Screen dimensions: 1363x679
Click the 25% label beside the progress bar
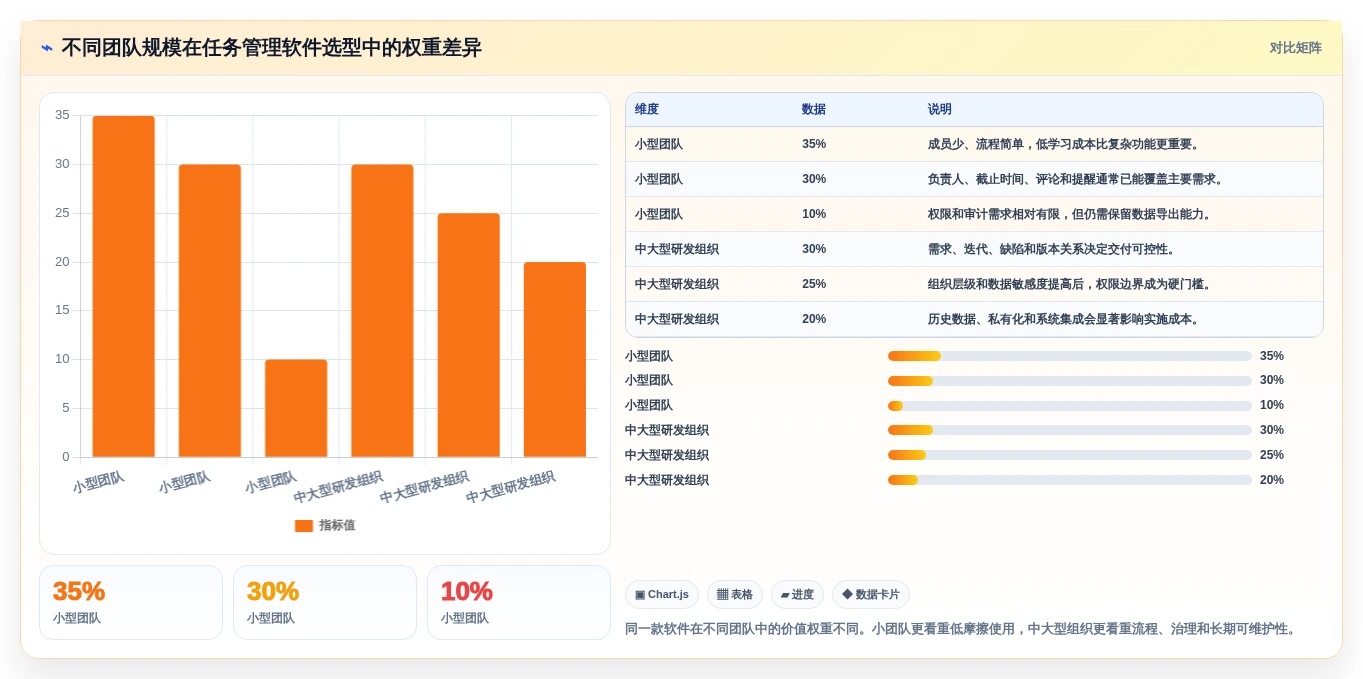click(x=1272, y=455)
